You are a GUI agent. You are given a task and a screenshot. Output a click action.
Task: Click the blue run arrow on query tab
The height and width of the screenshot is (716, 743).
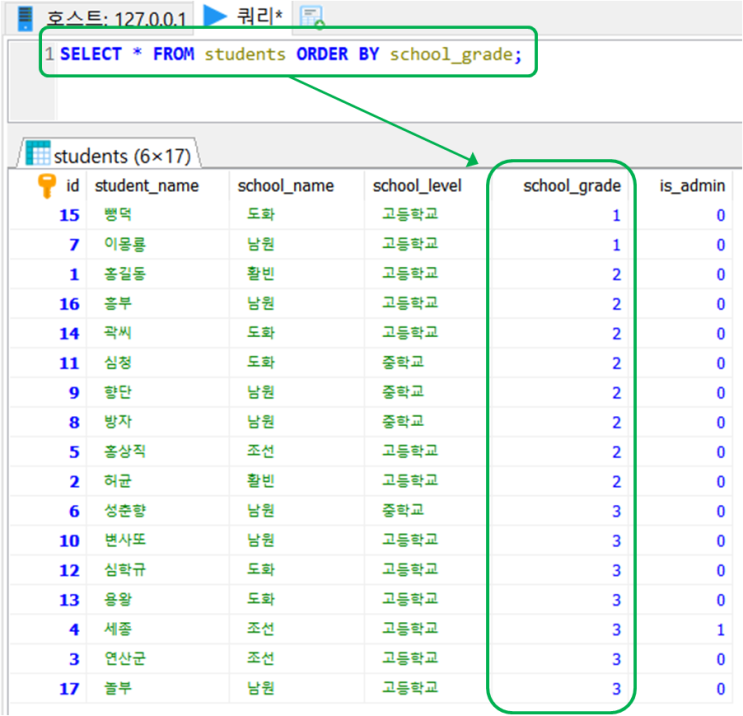[x=216, y=16]
